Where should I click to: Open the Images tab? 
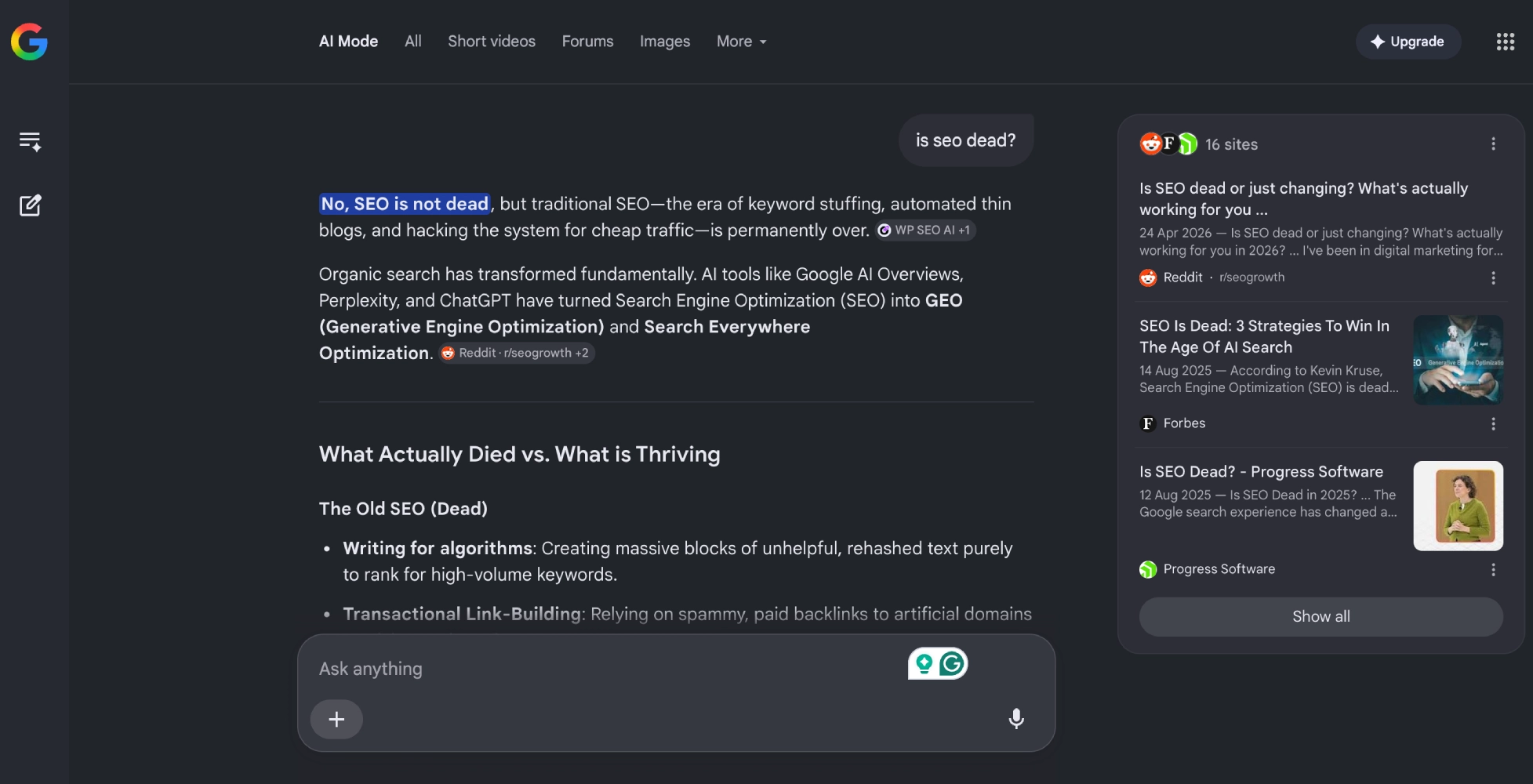tap(665, 42)
